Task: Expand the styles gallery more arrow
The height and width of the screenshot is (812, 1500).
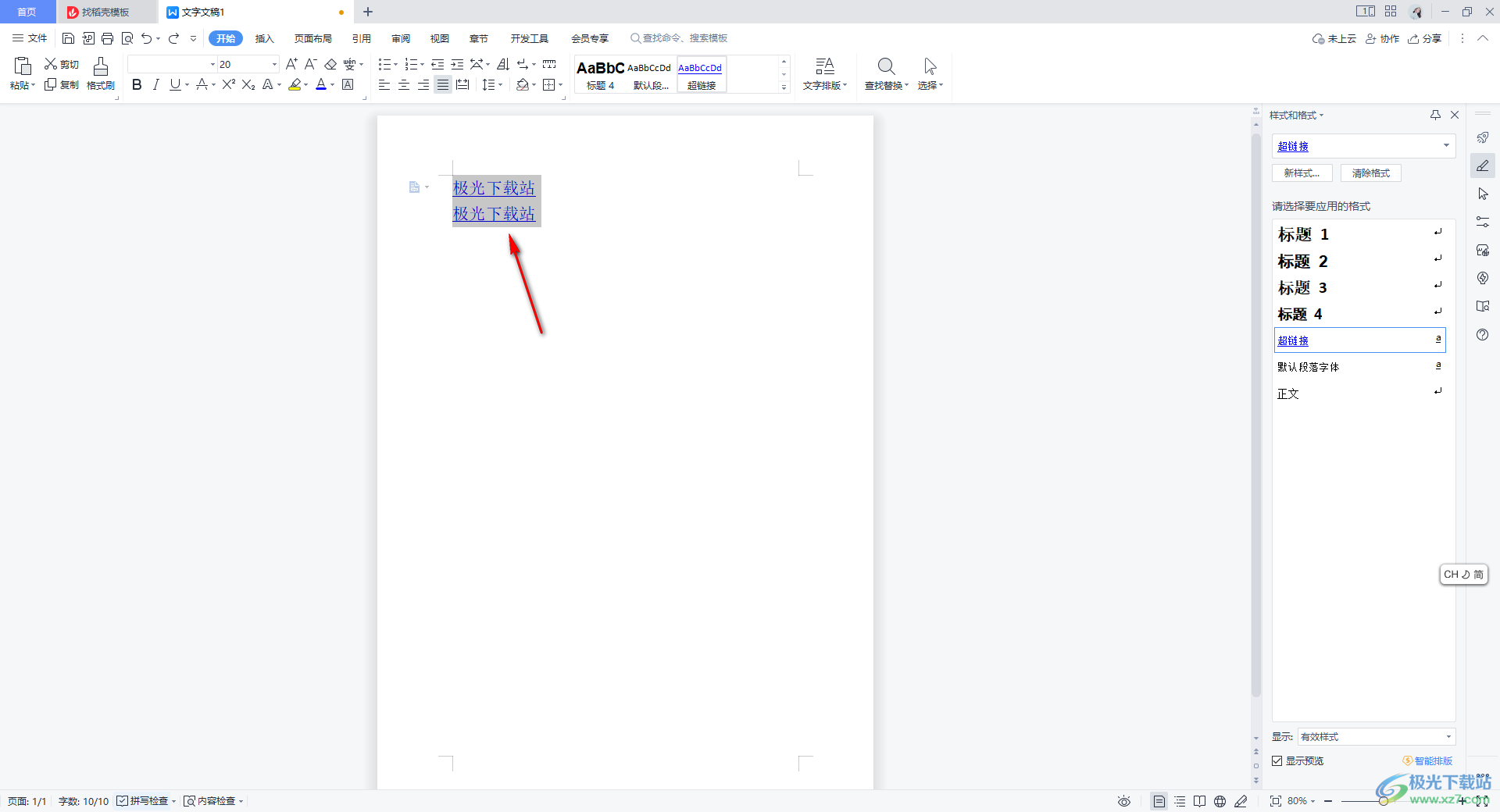Action: click(x=784, y=87)
